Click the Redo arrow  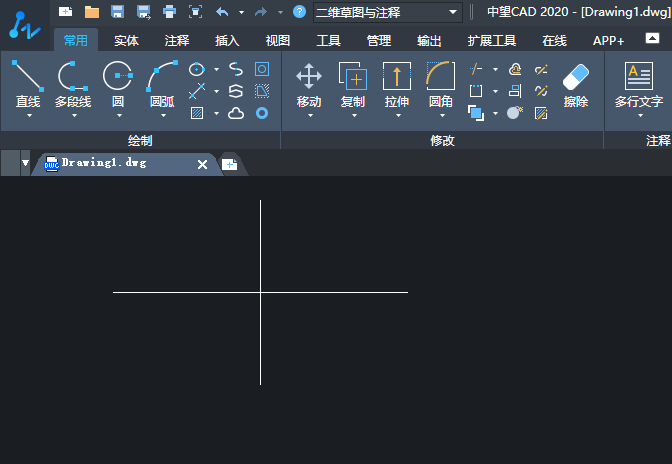(x=261, y=12)
